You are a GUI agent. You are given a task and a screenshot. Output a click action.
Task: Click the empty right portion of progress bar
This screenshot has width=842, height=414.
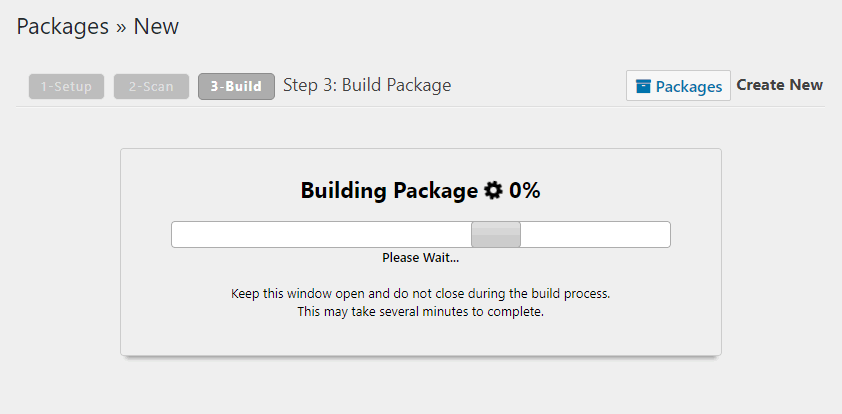[x=595, y=234]
